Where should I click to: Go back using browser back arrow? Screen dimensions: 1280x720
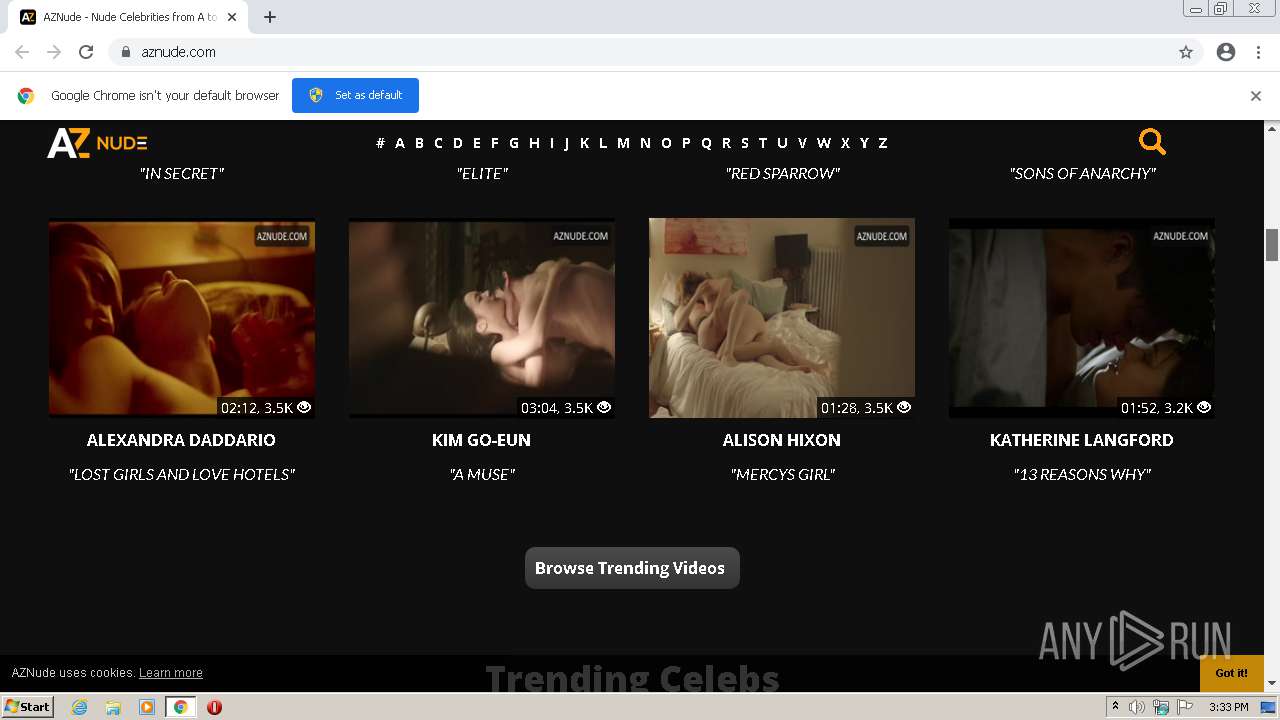[22, 52]
